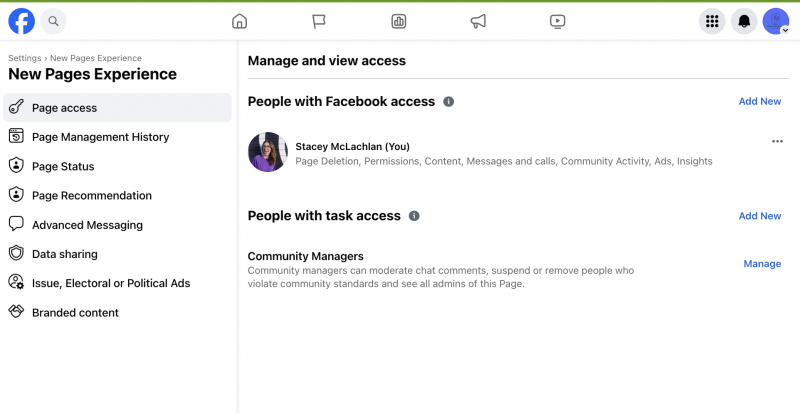The height and width of the screenshot is (413, 800).
Task: Click the Community managers description text
Action: point(441,277)
